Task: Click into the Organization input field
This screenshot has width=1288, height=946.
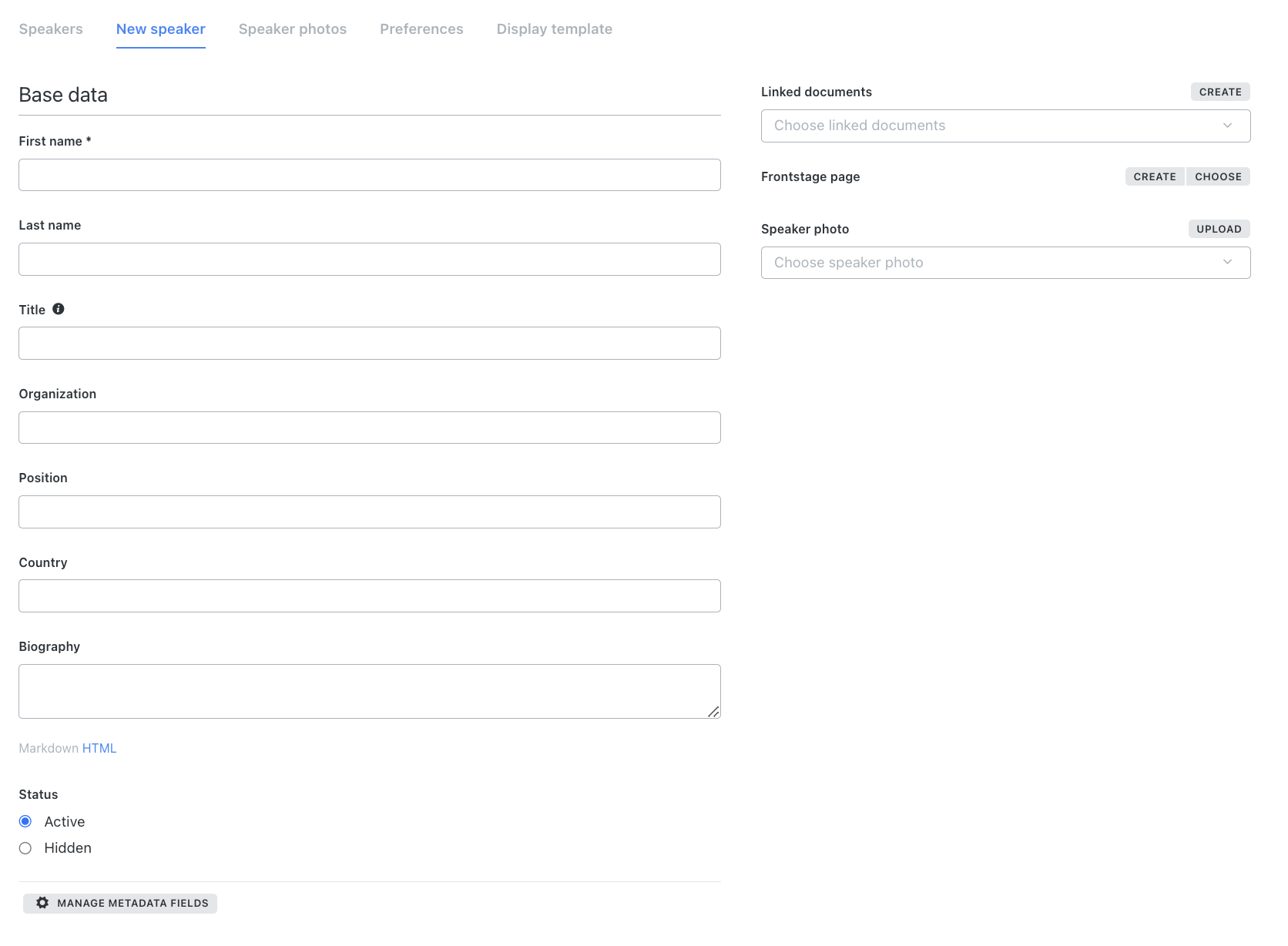Action: tap(370, 428)
